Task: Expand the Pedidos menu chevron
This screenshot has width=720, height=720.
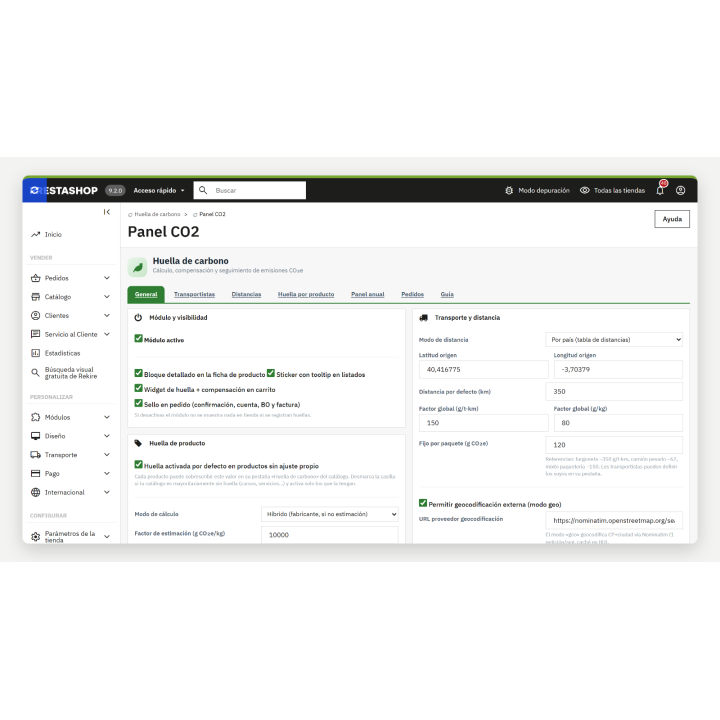Action: (x=107, y=278)
